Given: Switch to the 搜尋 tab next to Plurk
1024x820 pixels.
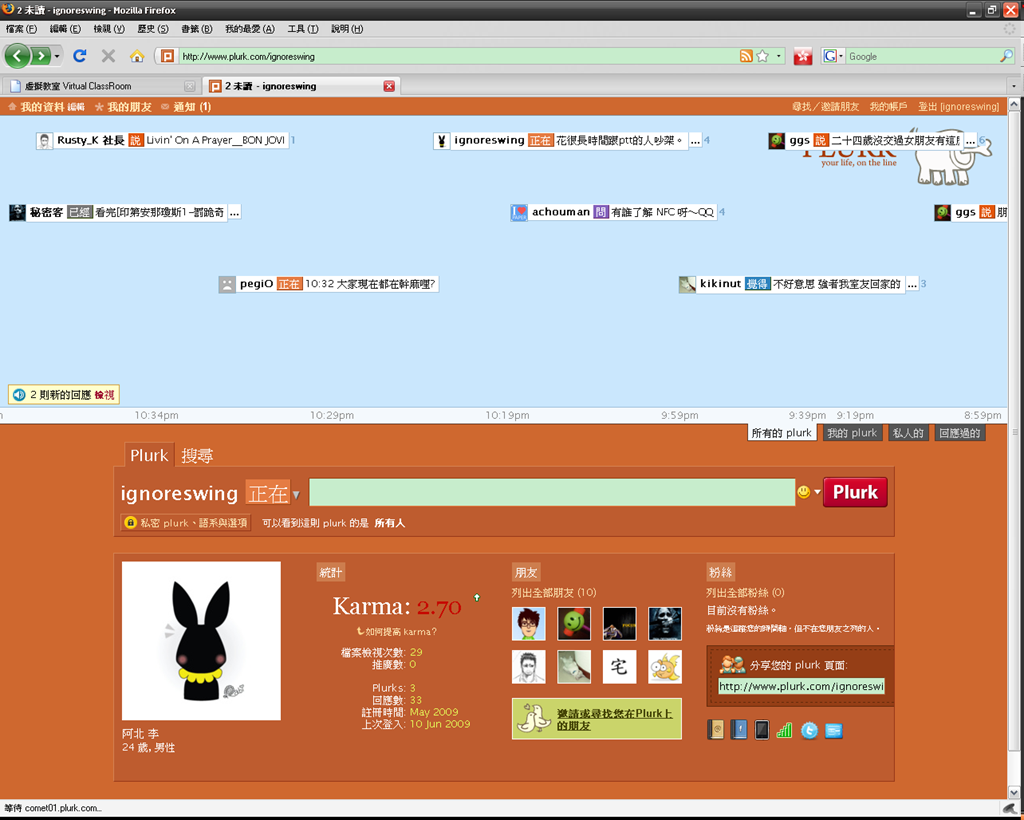Looking at the screenshot, I should point(197,455).
